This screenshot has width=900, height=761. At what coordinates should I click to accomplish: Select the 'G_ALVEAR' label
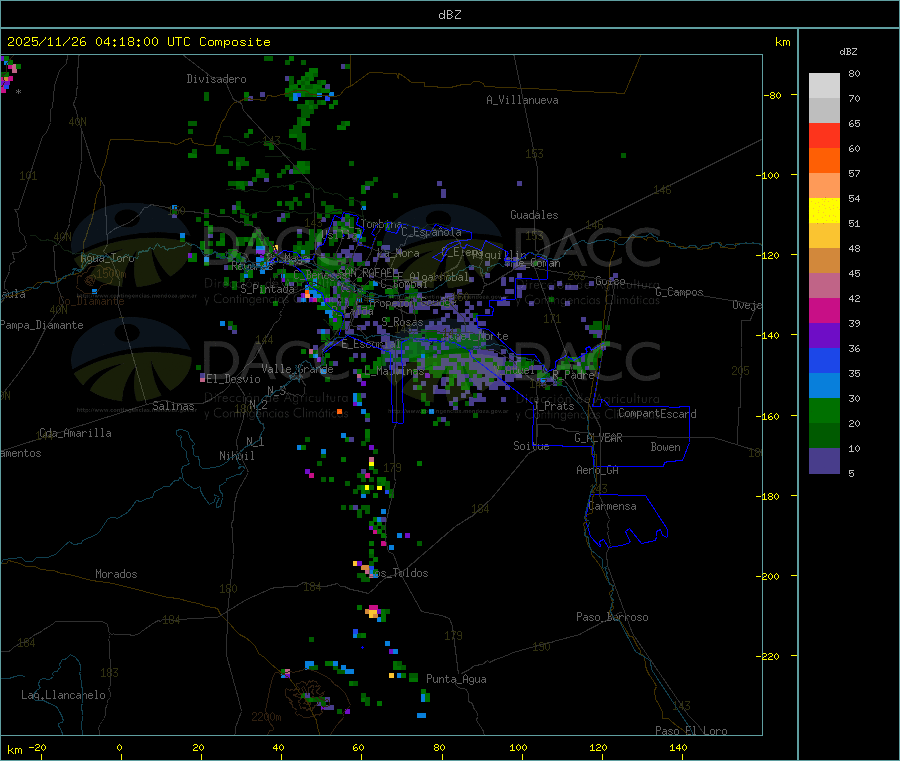(x=598, y=438)
